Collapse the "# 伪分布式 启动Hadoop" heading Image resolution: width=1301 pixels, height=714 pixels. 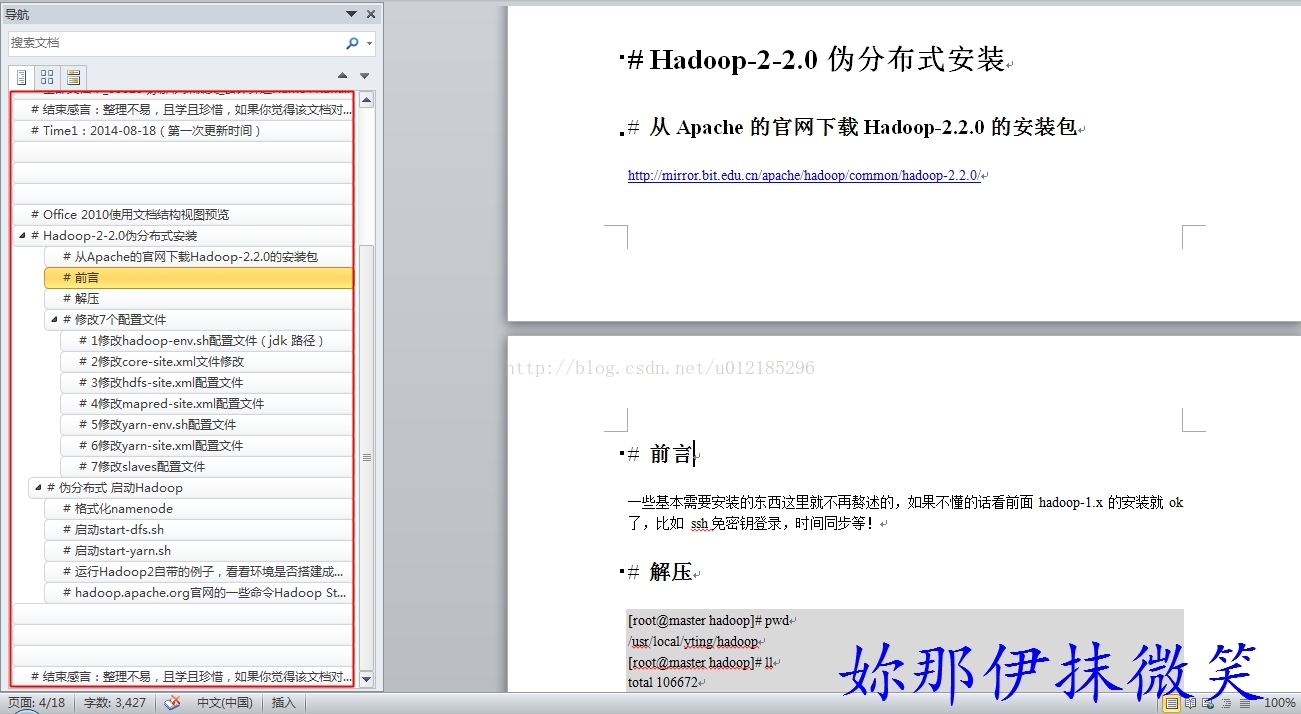[x=38, y=488]
